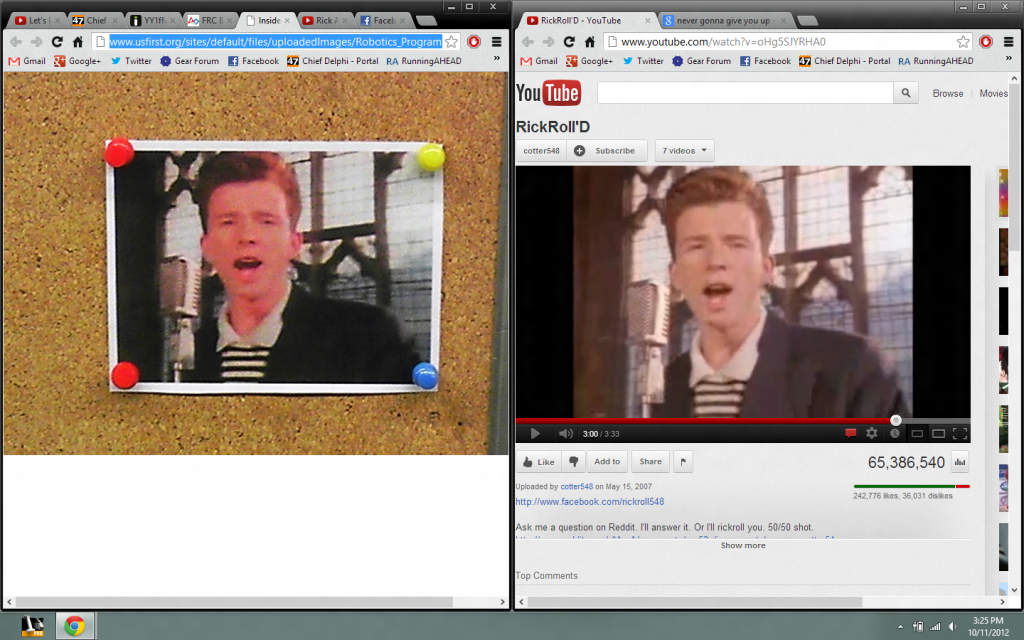Click the red video progress bar scrubber
This screenshot has width=1024, height=640.
(895, 420)
